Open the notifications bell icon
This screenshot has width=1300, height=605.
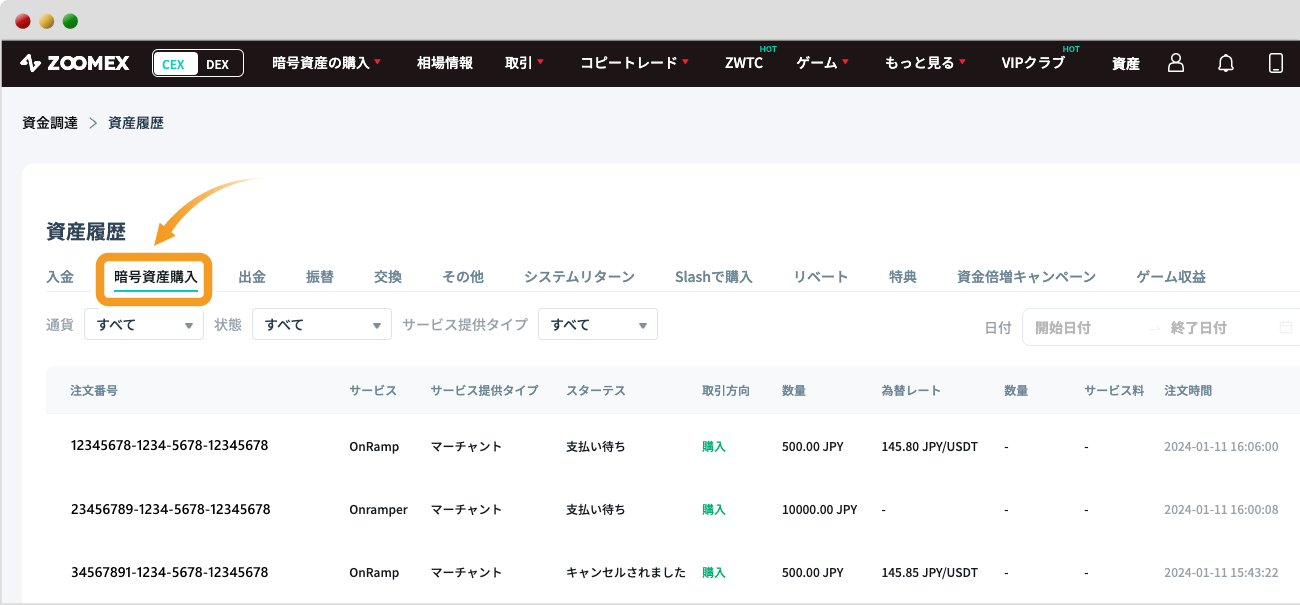(1226, 63)
